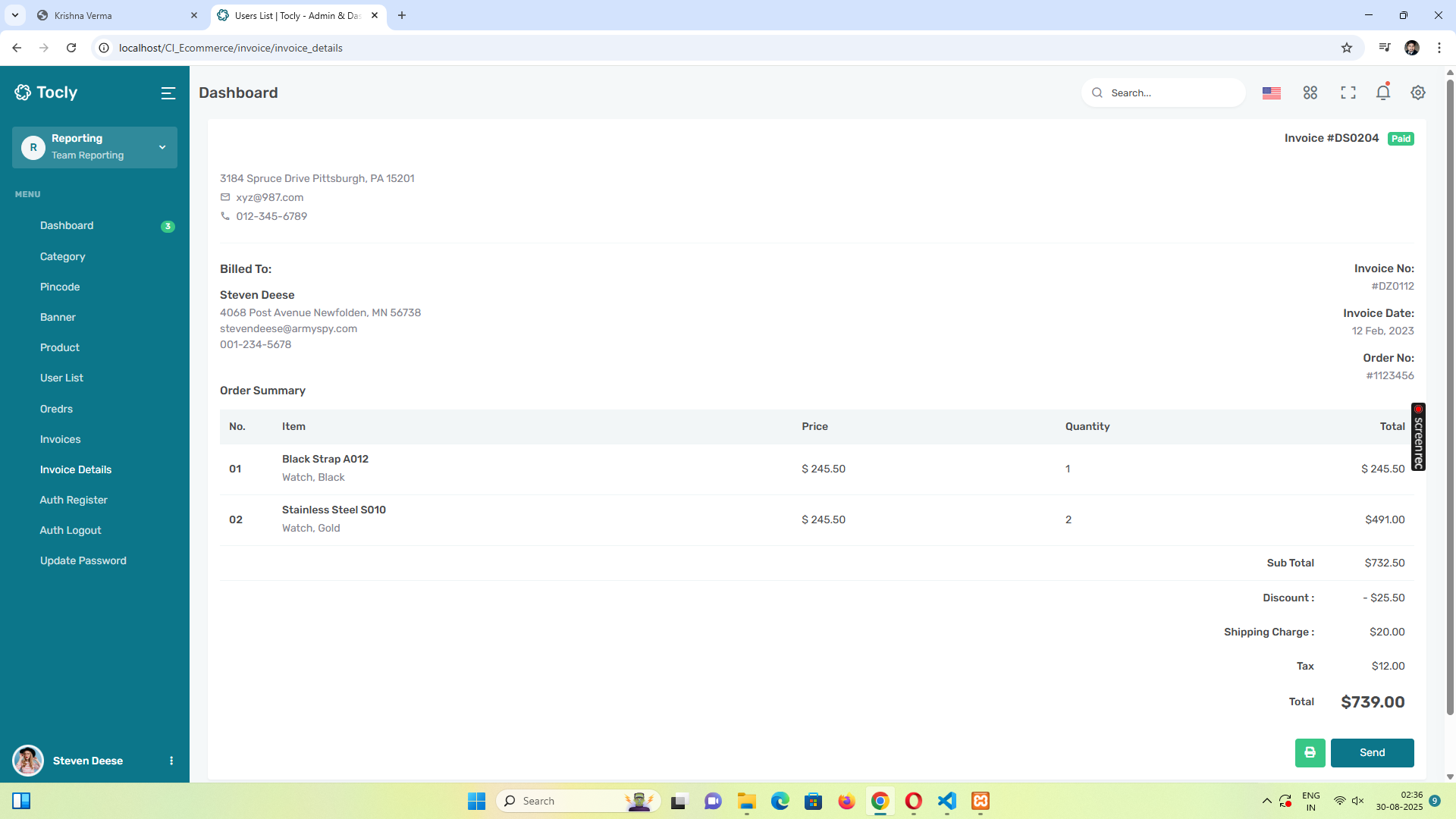Open Pincode menu item
This screenshot has height=819, width=1456.
point(60,287)
